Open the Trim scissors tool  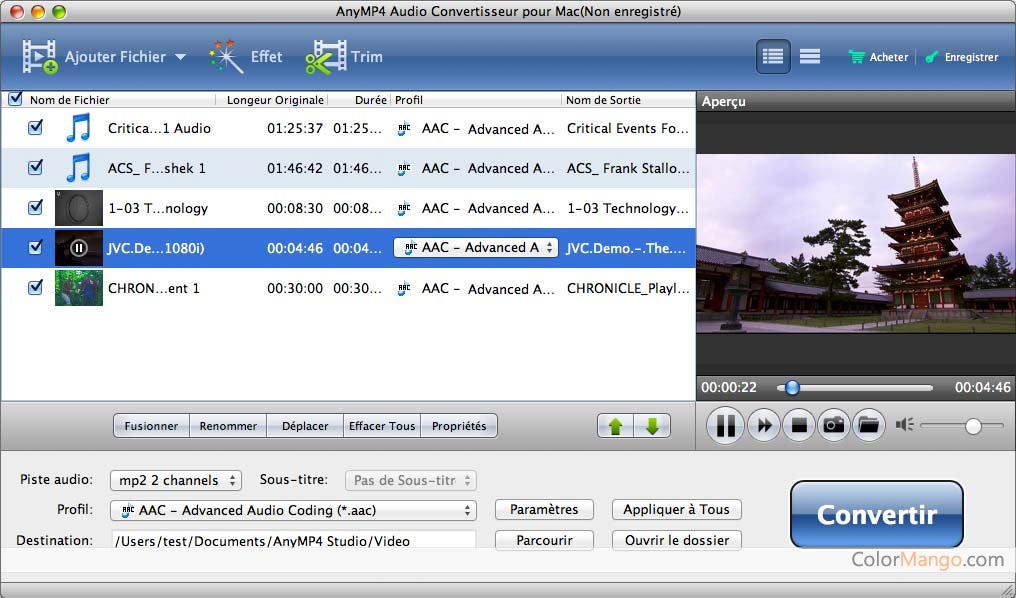click(x=325, y=56)
